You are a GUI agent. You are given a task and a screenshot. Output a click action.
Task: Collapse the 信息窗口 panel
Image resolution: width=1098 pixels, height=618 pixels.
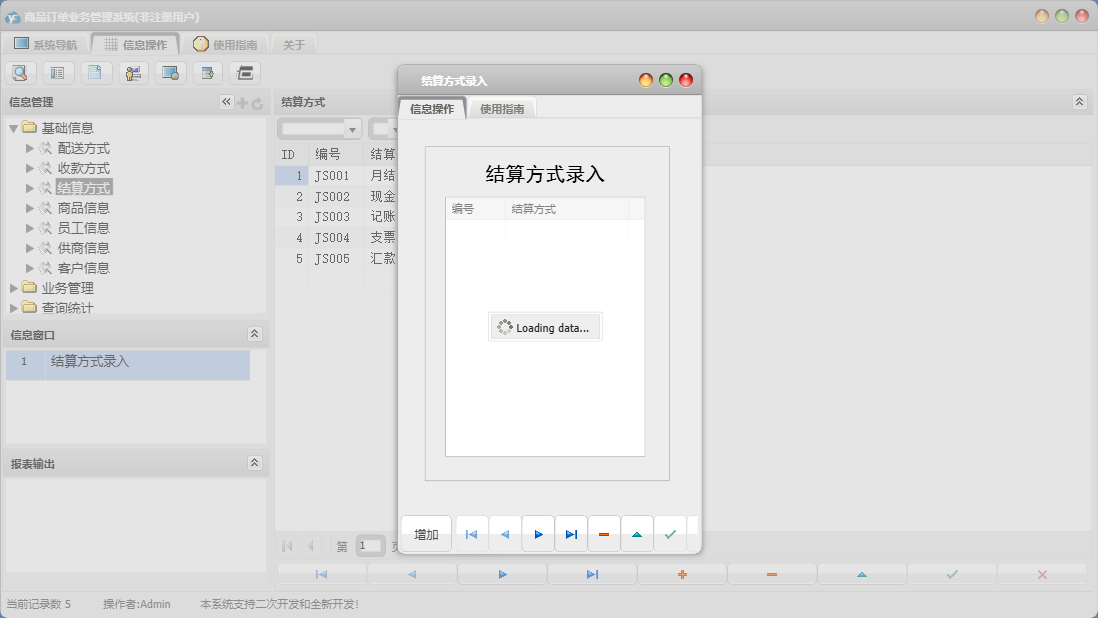(256, 334)
